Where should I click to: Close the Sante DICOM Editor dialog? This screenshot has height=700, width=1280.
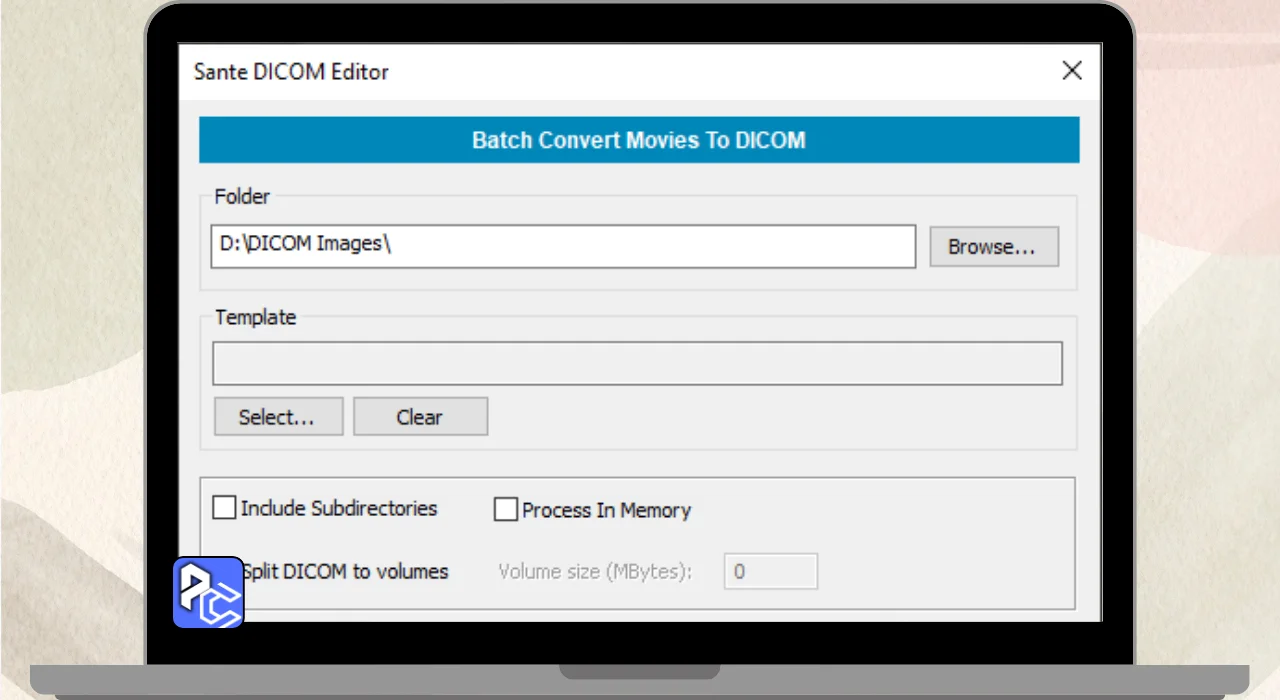point(1072,70)
